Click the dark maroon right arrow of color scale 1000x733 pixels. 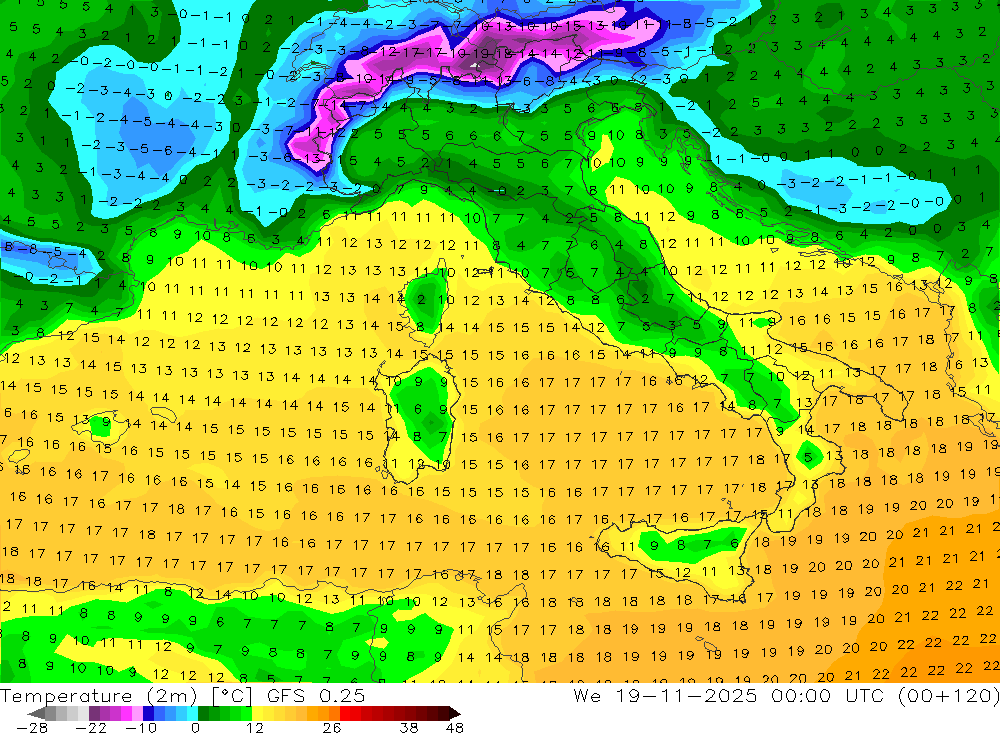(455, 713)
